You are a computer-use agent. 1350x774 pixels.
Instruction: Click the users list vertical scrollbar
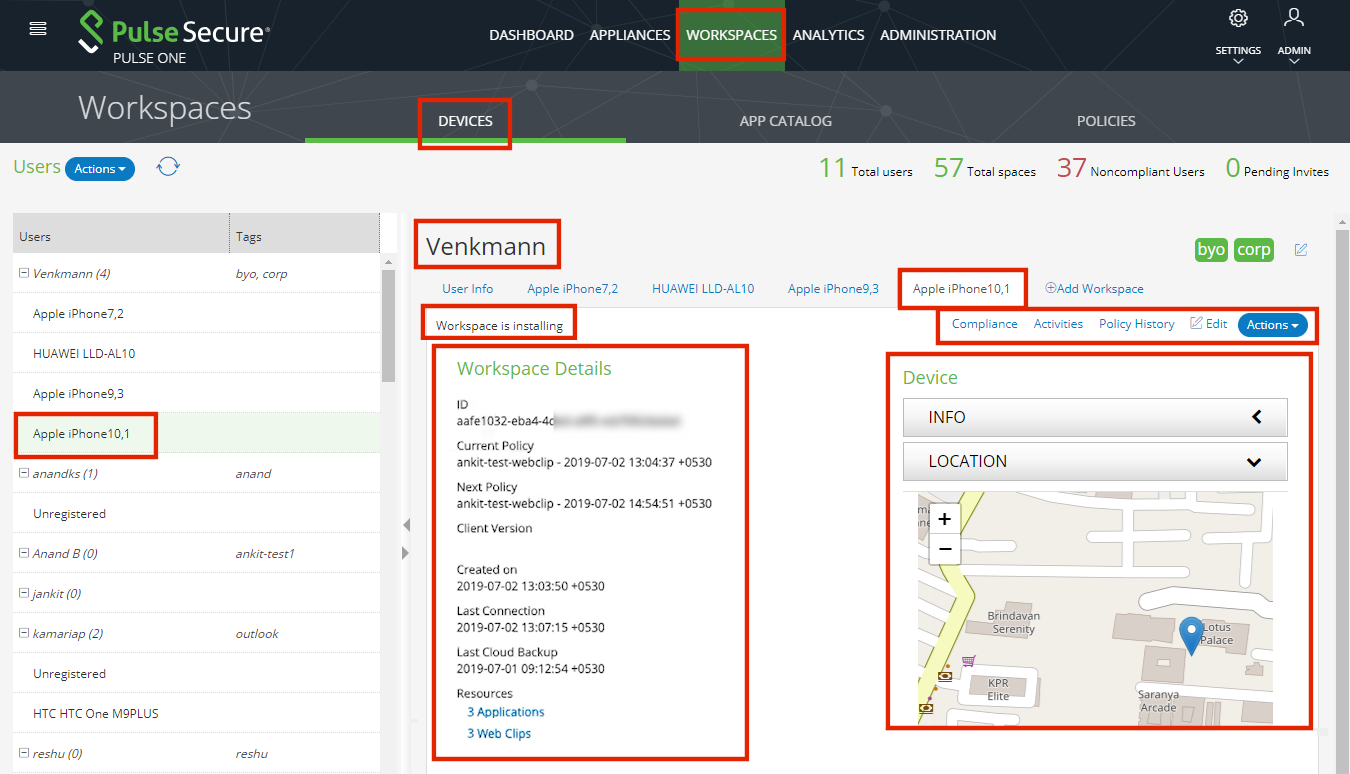click(x=388, y=326)
